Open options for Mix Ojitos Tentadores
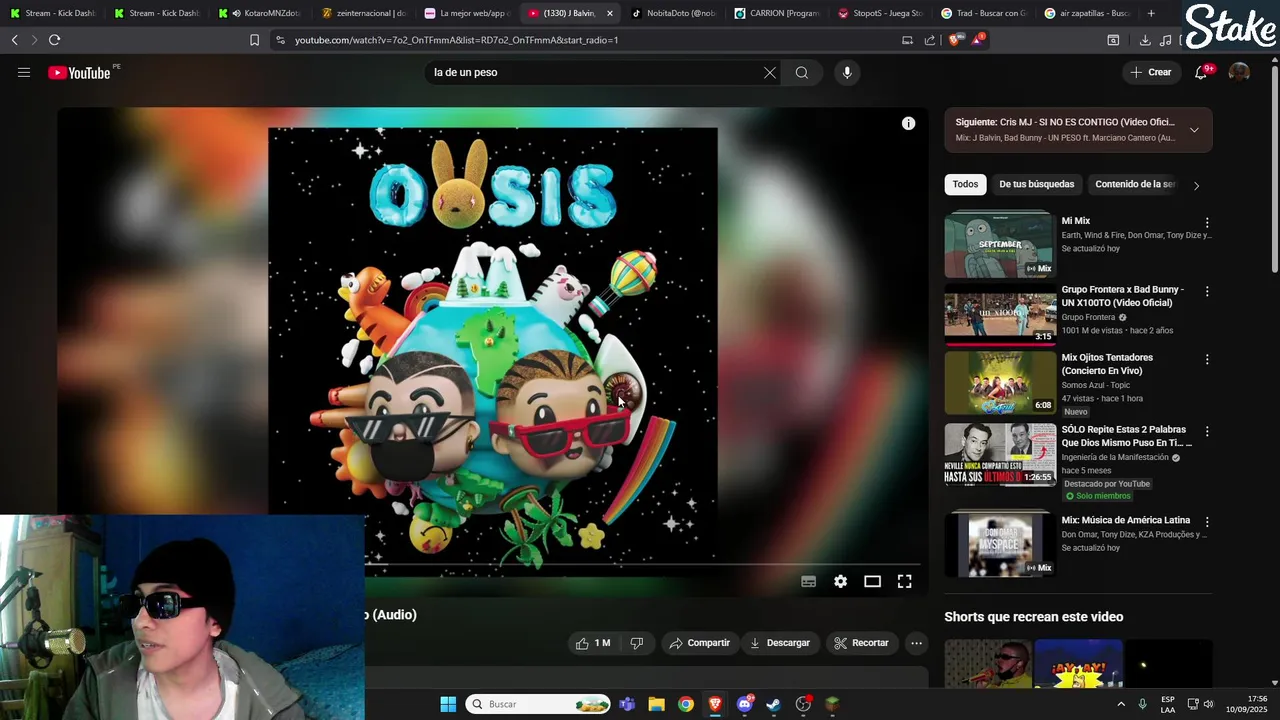The height and width of the screenshot is (720, 1280). tap(1207, 359)
